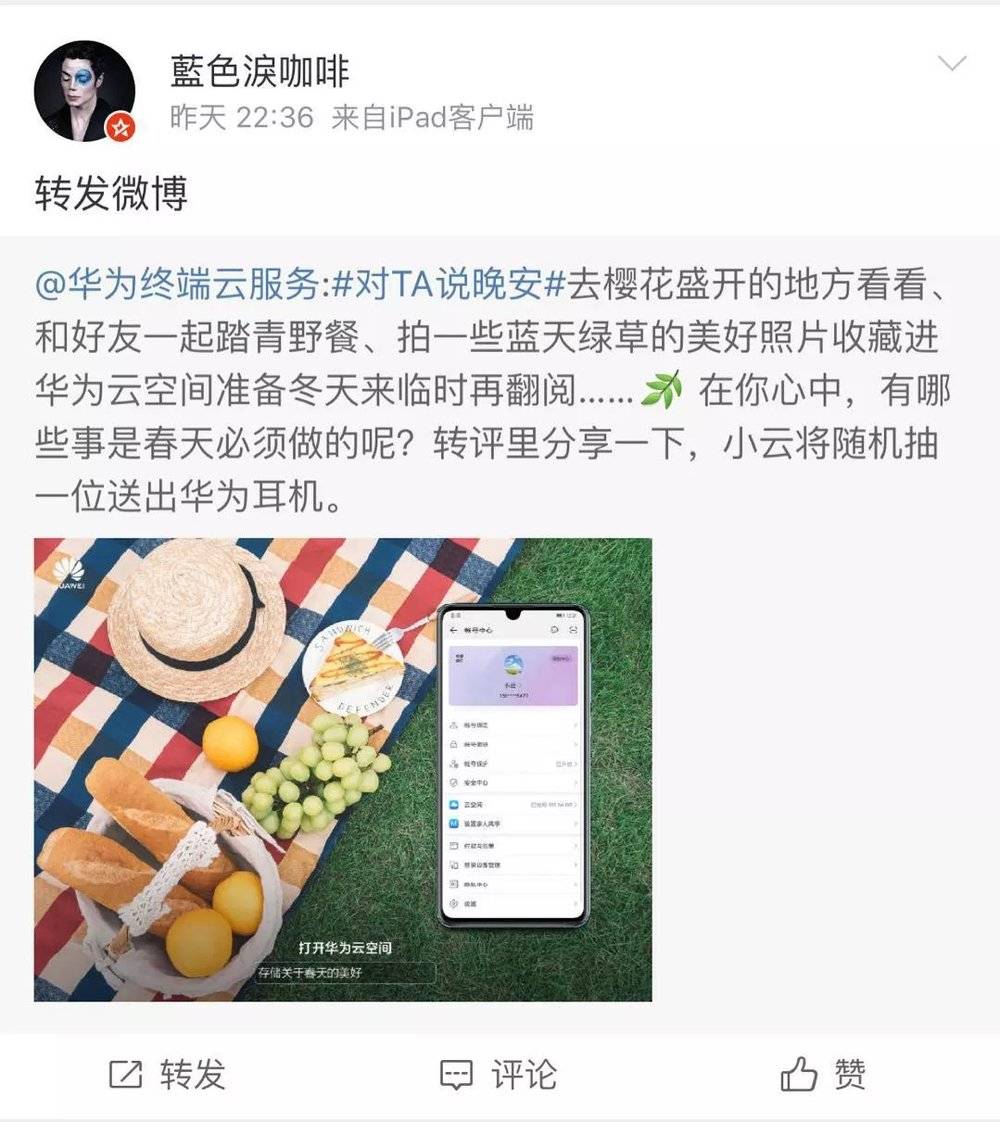The image size is (1000, 1122).
Task: Tap the profile avatar of 藍色淚咖啡
Action: coord(84,91)
